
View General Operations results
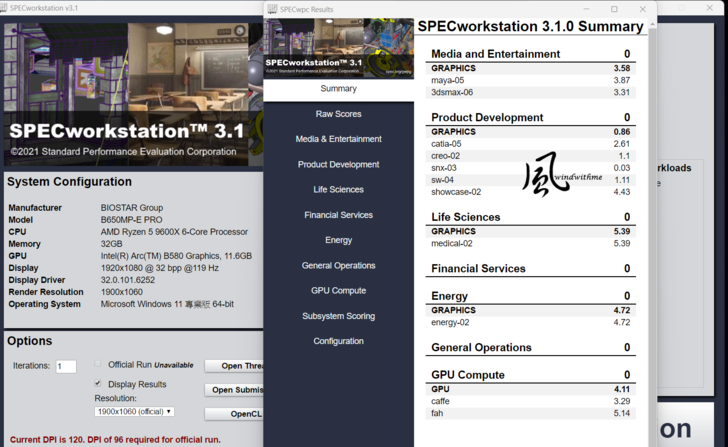[338, 266]
